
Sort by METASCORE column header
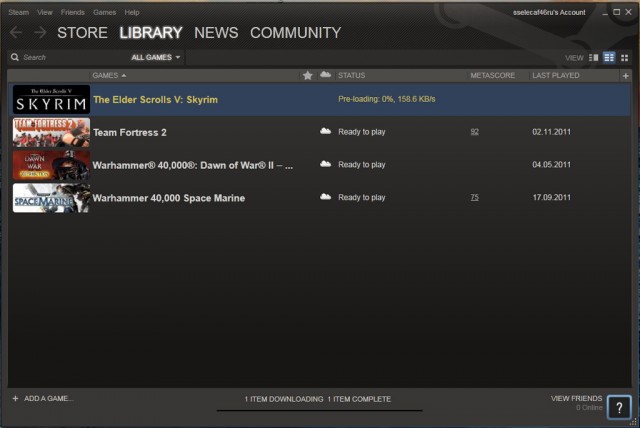pyautogui.click(x=493, y=75)
